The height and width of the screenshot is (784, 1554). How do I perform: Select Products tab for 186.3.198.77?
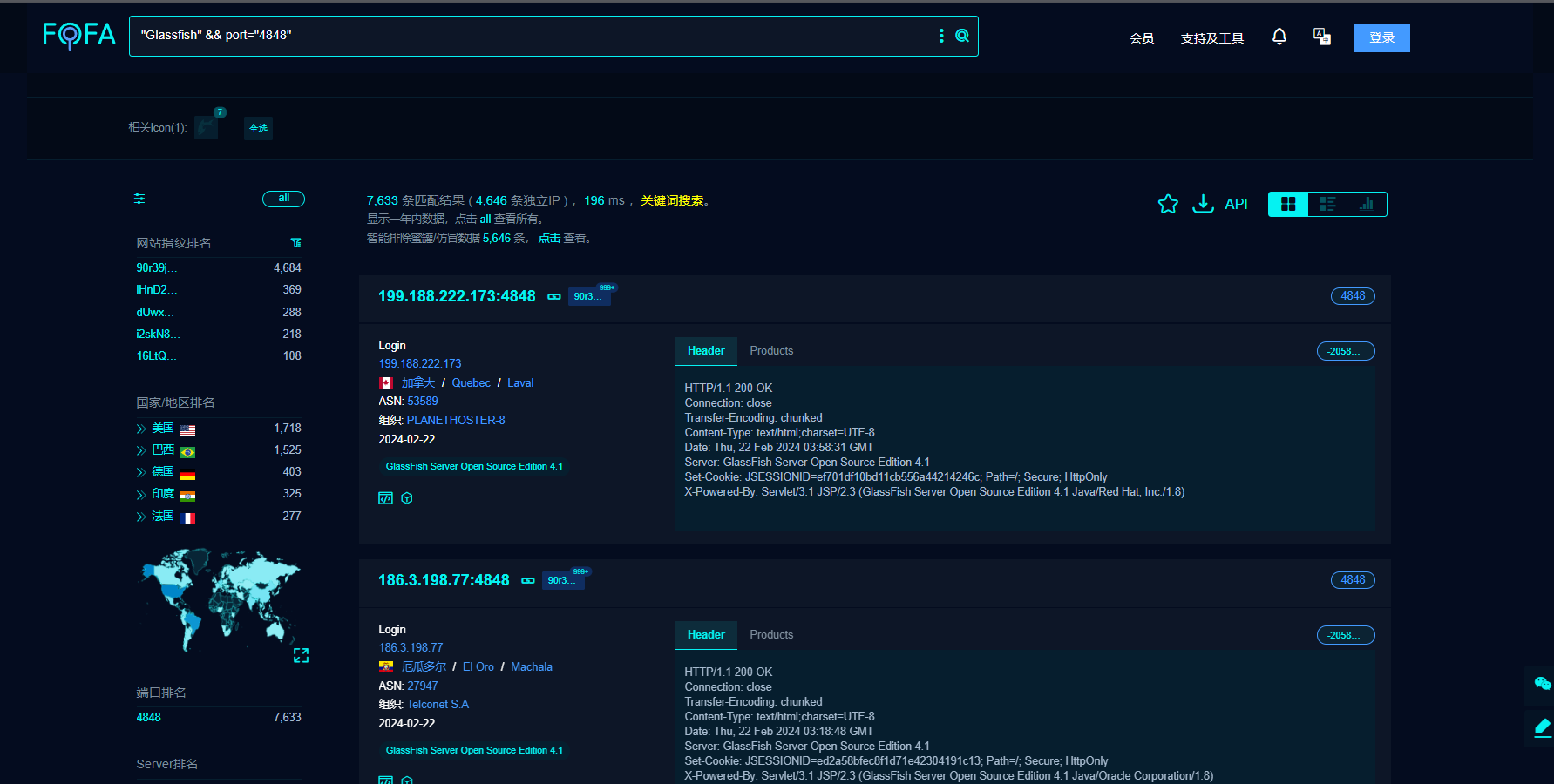pyautogui.click(x=771, y=635)
